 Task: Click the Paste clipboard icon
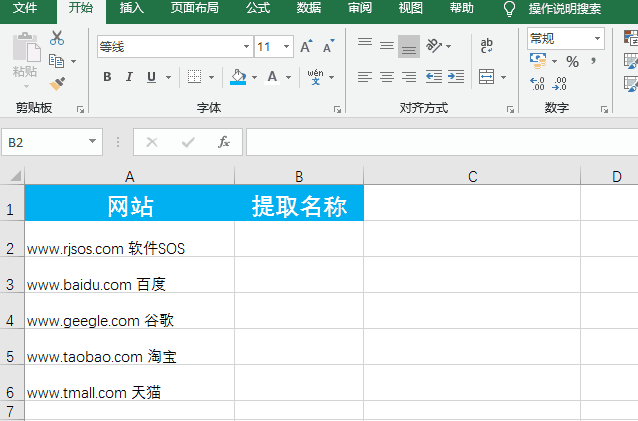point(26,47)
